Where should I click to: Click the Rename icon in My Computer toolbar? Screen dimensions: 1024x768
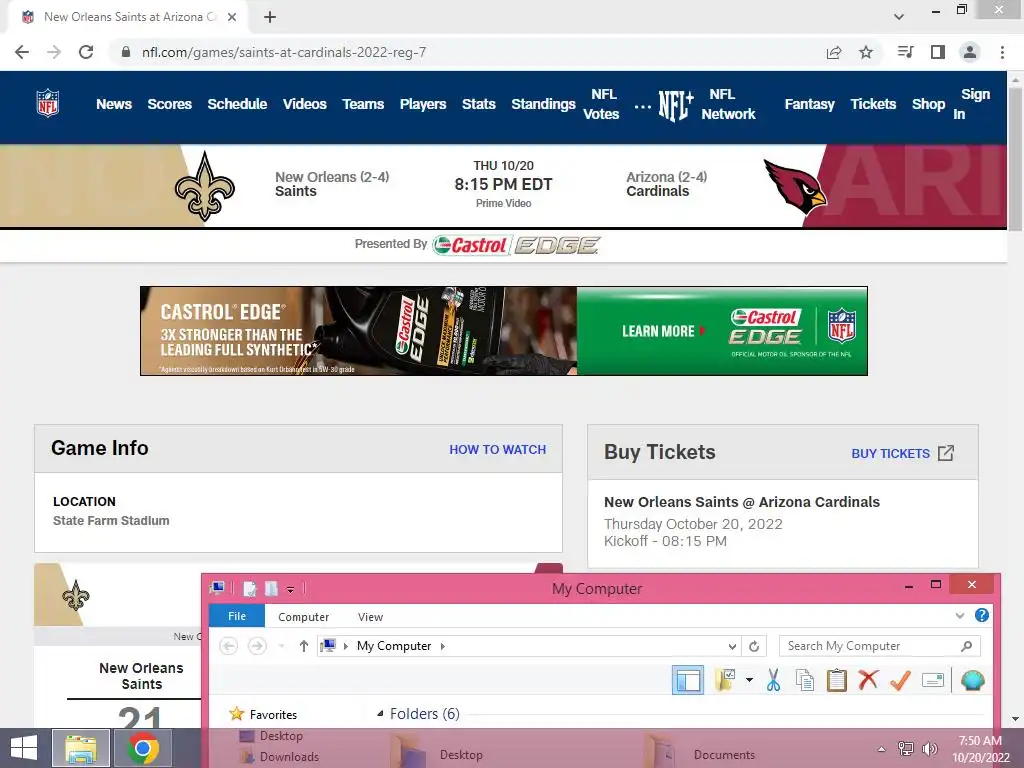tap(933, 680)
